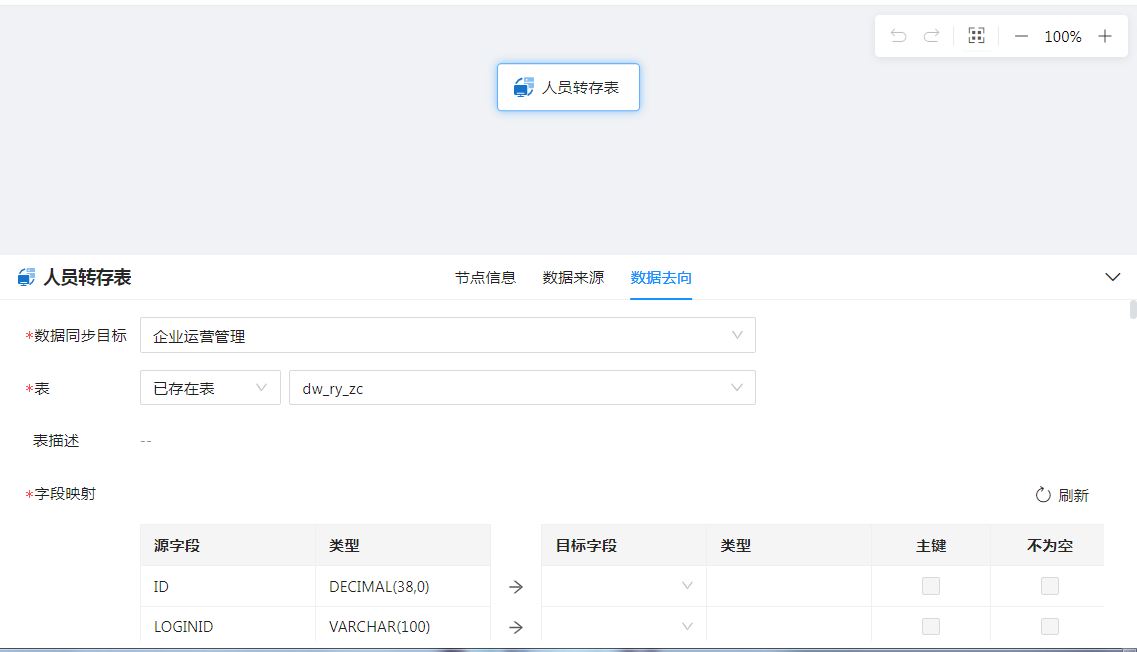Click the fit-to-canvas layout icon
1137x652 pixels.
click(x=977, y=36)
